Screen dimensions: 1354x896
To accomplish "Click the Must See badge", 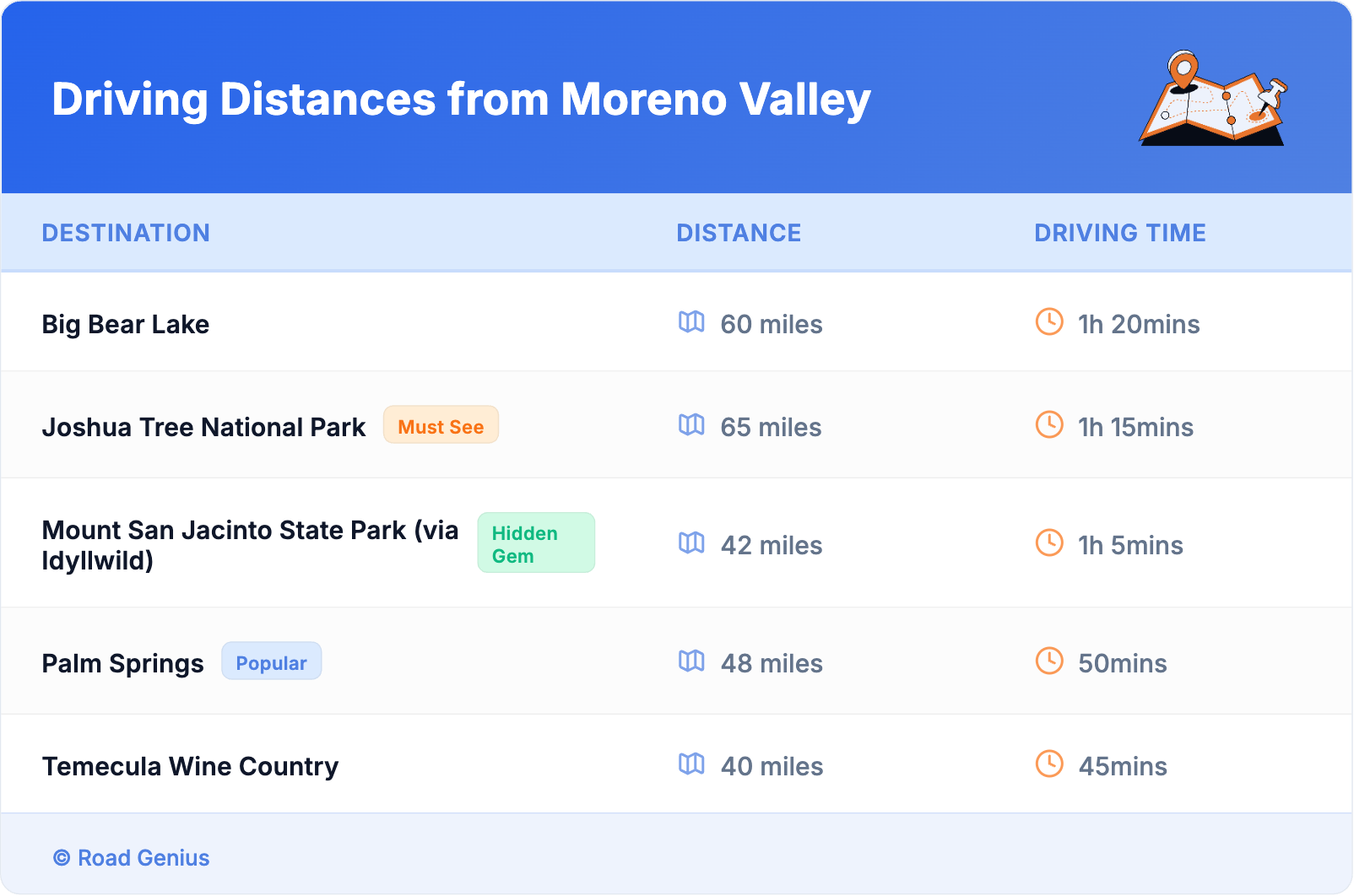I will point(441,425).
